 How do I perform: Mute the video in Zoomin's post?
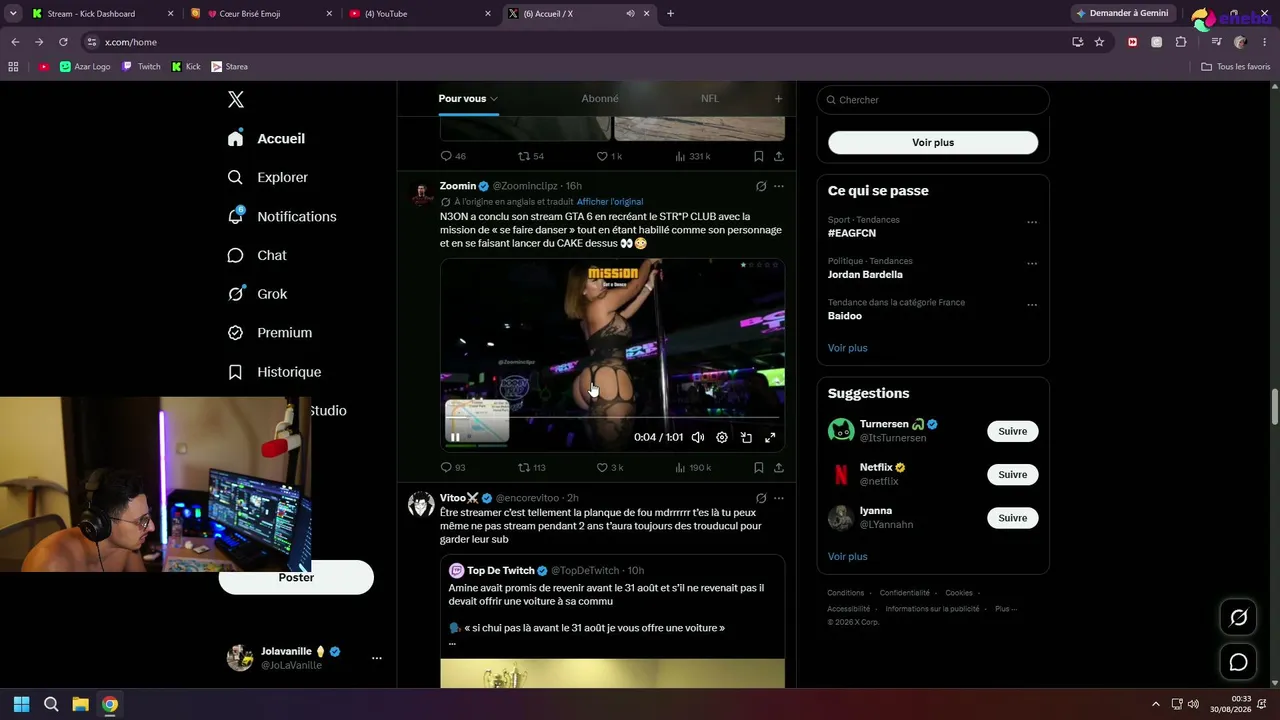coord(698,437)
